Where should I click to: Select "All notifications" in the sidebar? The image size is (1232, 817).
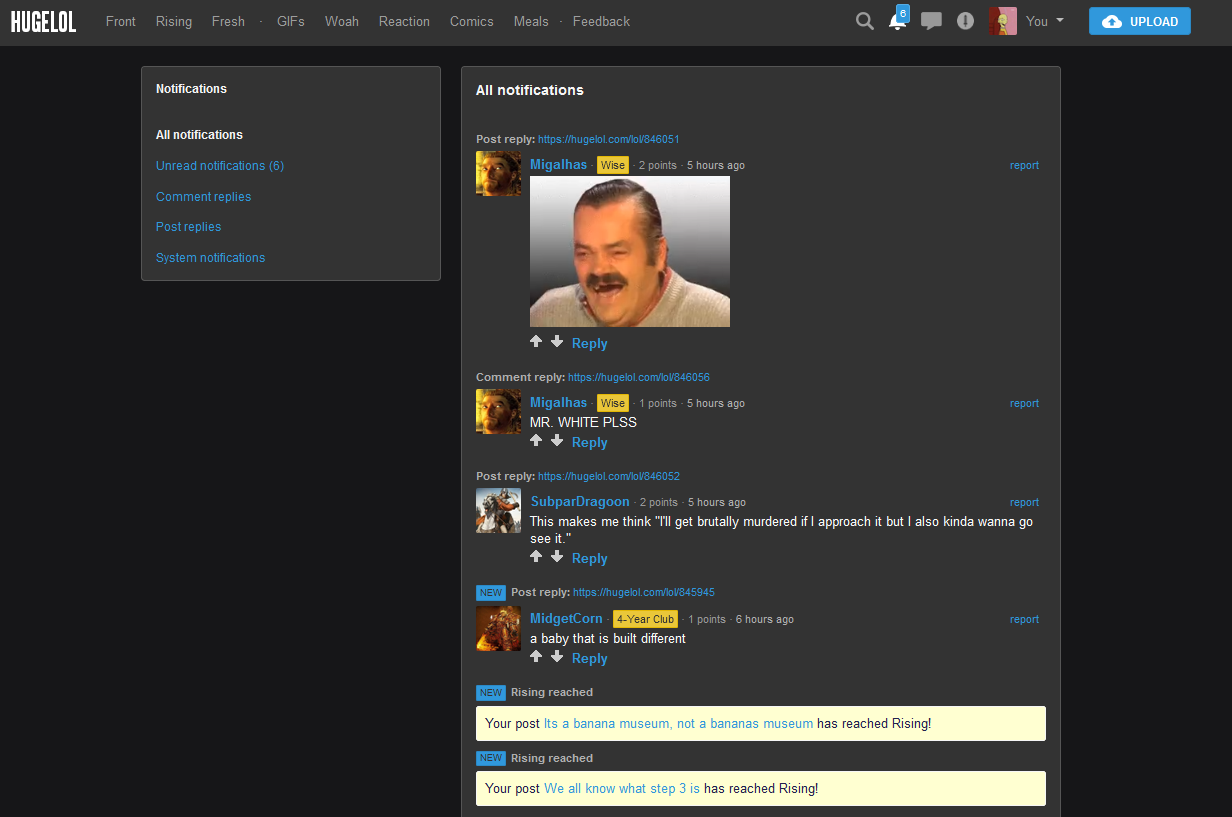pyautogui.click(x=199, y=135)
